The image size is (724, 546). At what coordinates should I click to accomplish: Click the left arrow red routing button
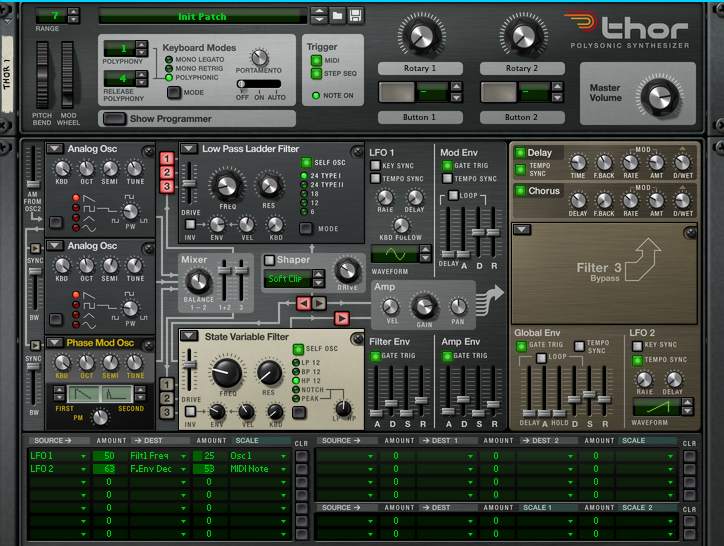[x=303, y=303]
